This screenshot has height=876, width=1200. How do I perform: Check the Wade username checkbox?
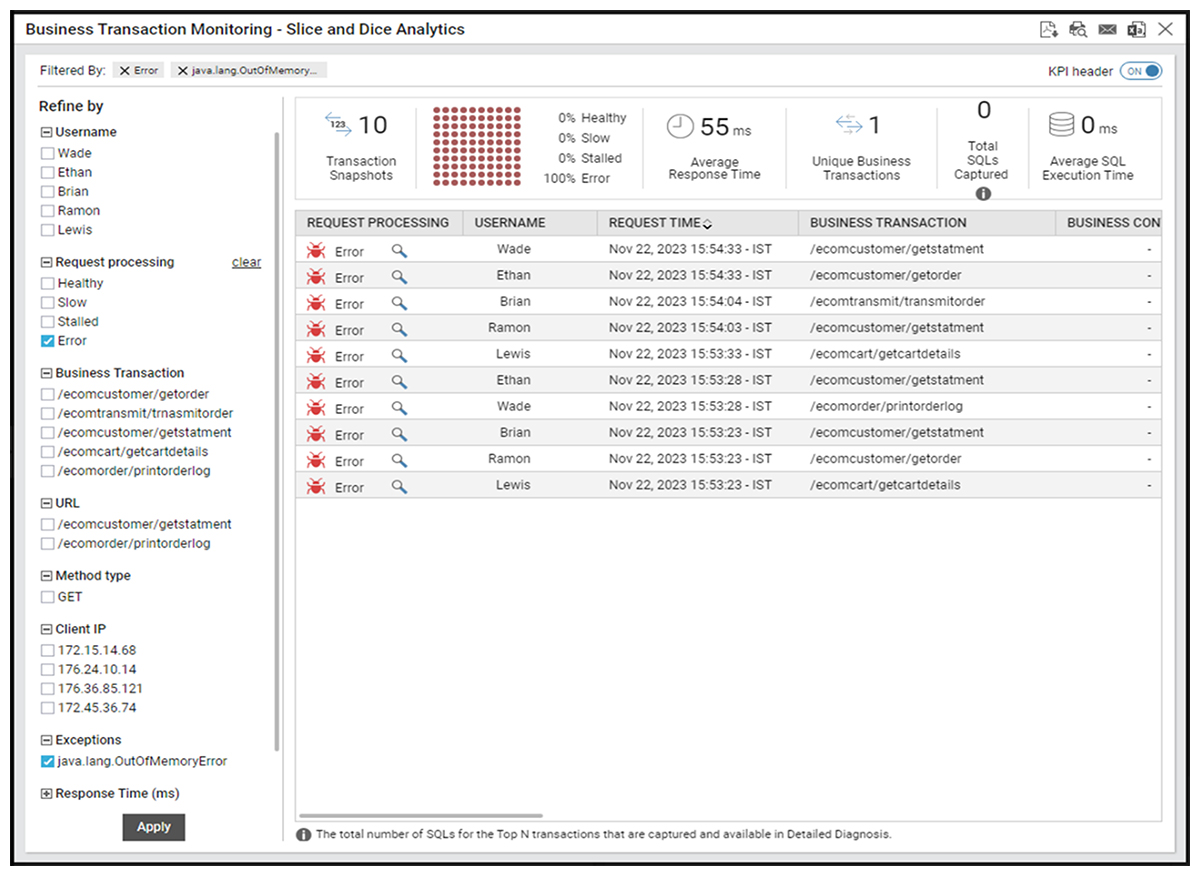pos(47,154)
